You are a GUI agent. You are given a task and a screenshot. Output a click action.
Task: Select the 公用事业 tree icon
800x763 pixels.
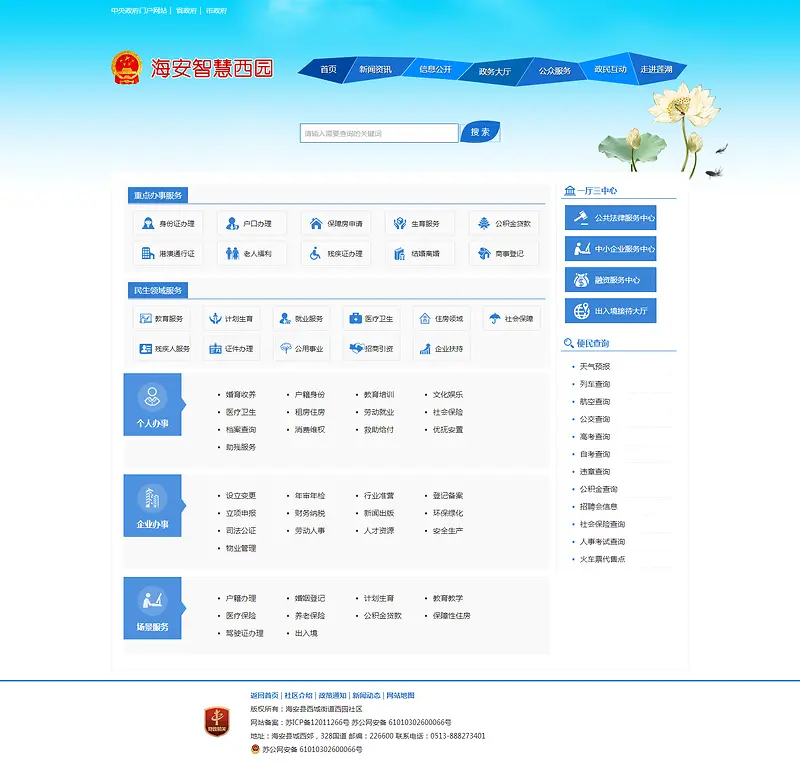[286, 348]
